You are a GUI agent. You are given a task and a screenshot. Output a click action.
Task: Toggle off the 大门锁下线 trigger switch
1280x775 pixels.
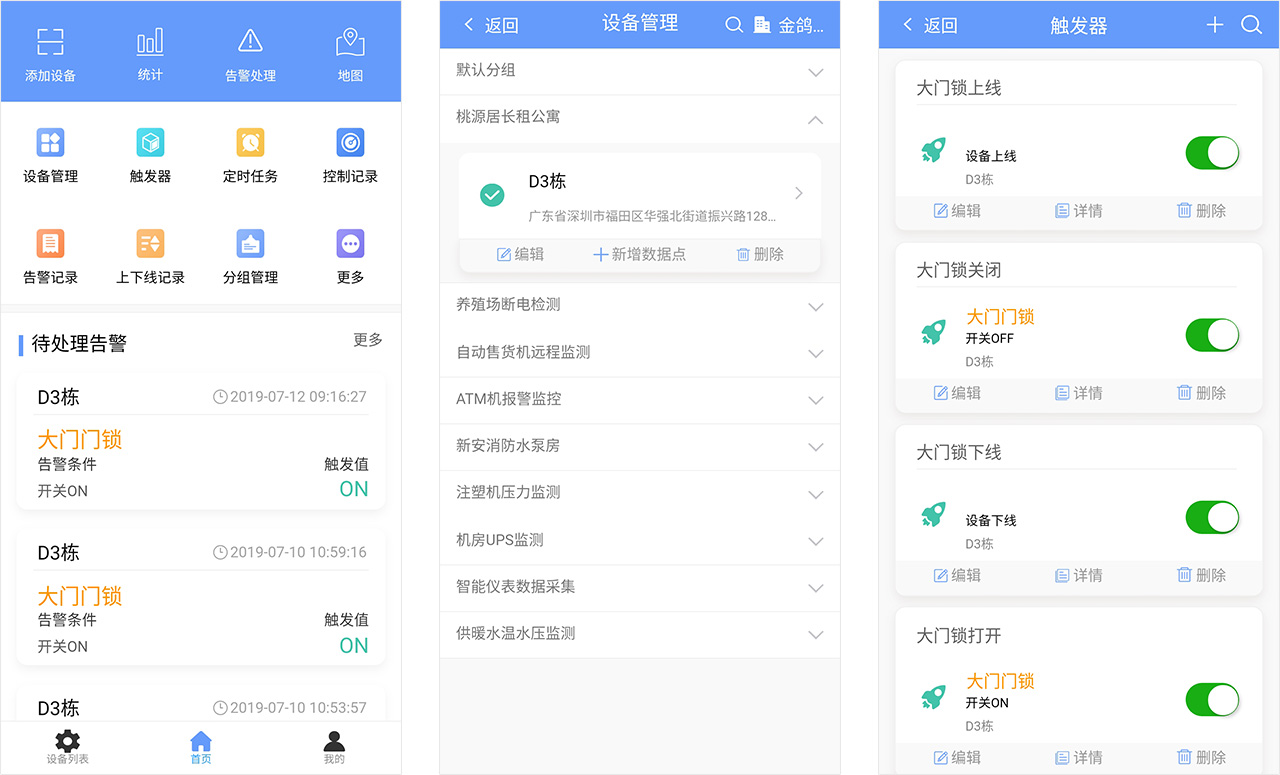(x=1212, y=517)
